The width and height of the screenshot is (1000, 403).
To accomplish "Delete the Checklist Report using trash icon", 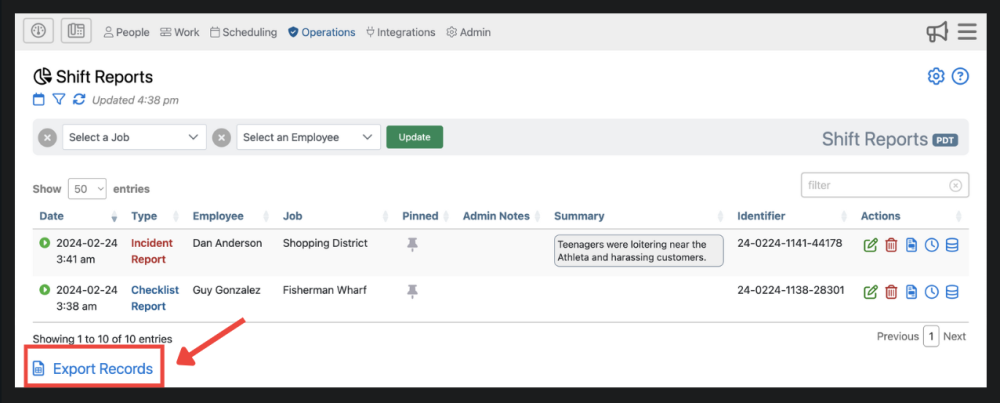I will [x=891, y=292].
